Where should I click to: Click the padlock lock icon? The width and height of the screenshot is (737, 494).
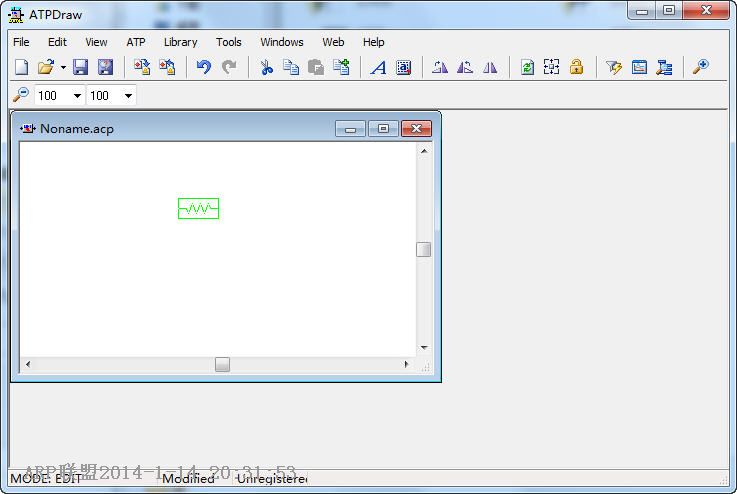[576, 67]
